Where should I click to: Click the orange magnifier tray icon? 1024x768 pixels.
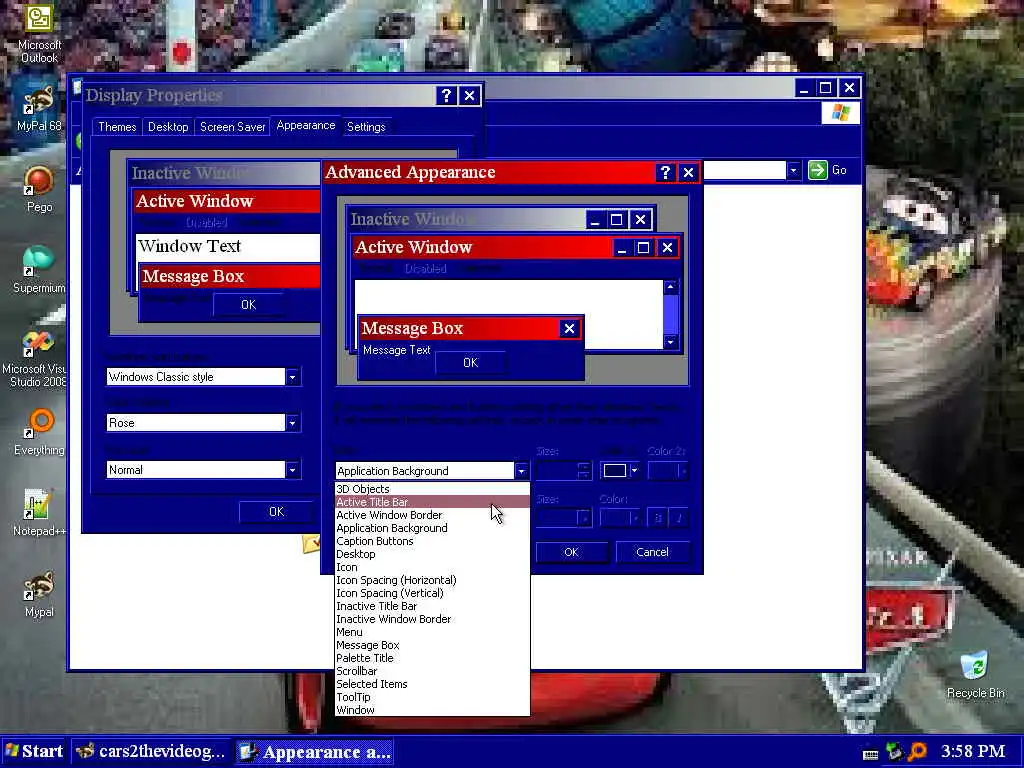click(x=918, y=752)
